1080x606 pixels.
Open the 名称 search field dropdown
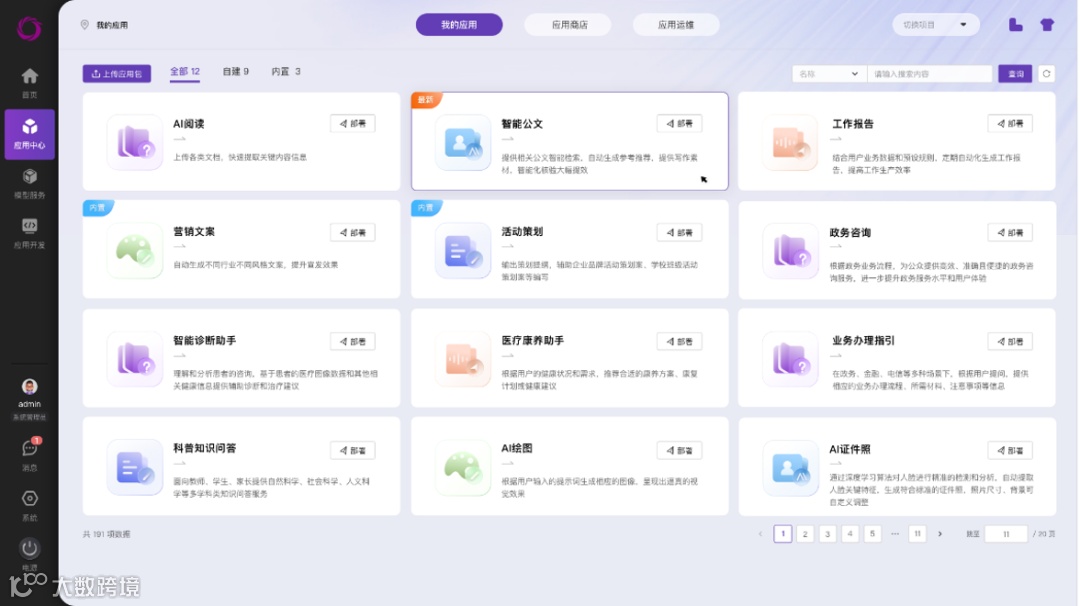829,74
